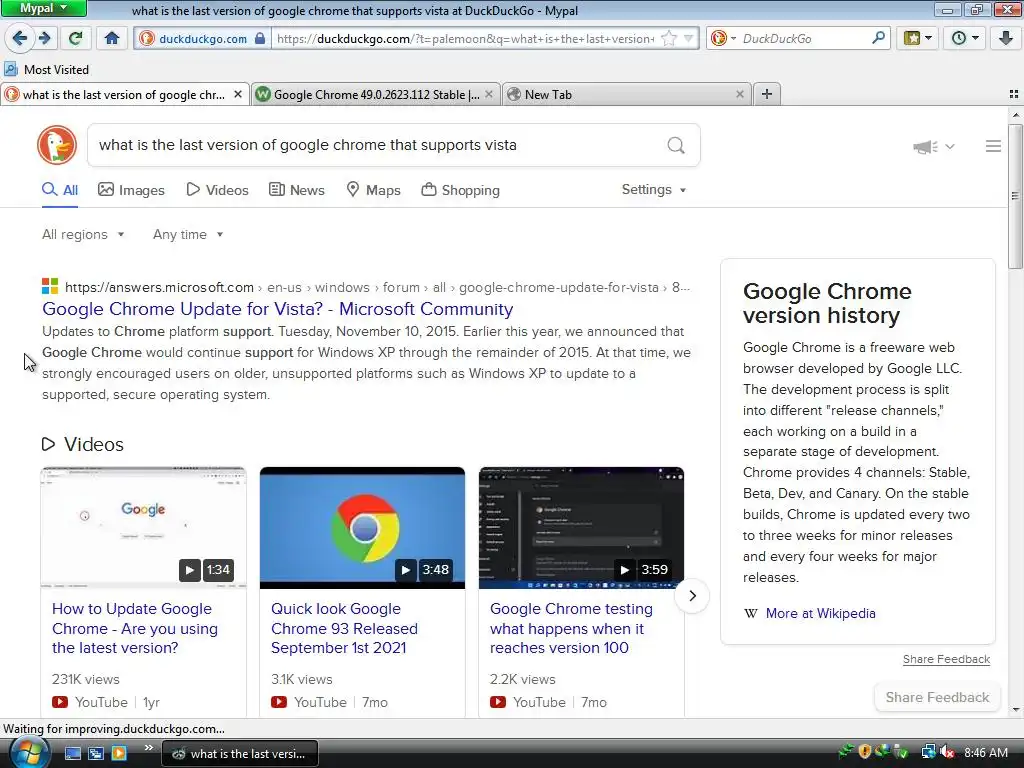Open 'Quick look Google Chrome 93' video link
The image size is (1024, 768).
(x=344, y=628)
